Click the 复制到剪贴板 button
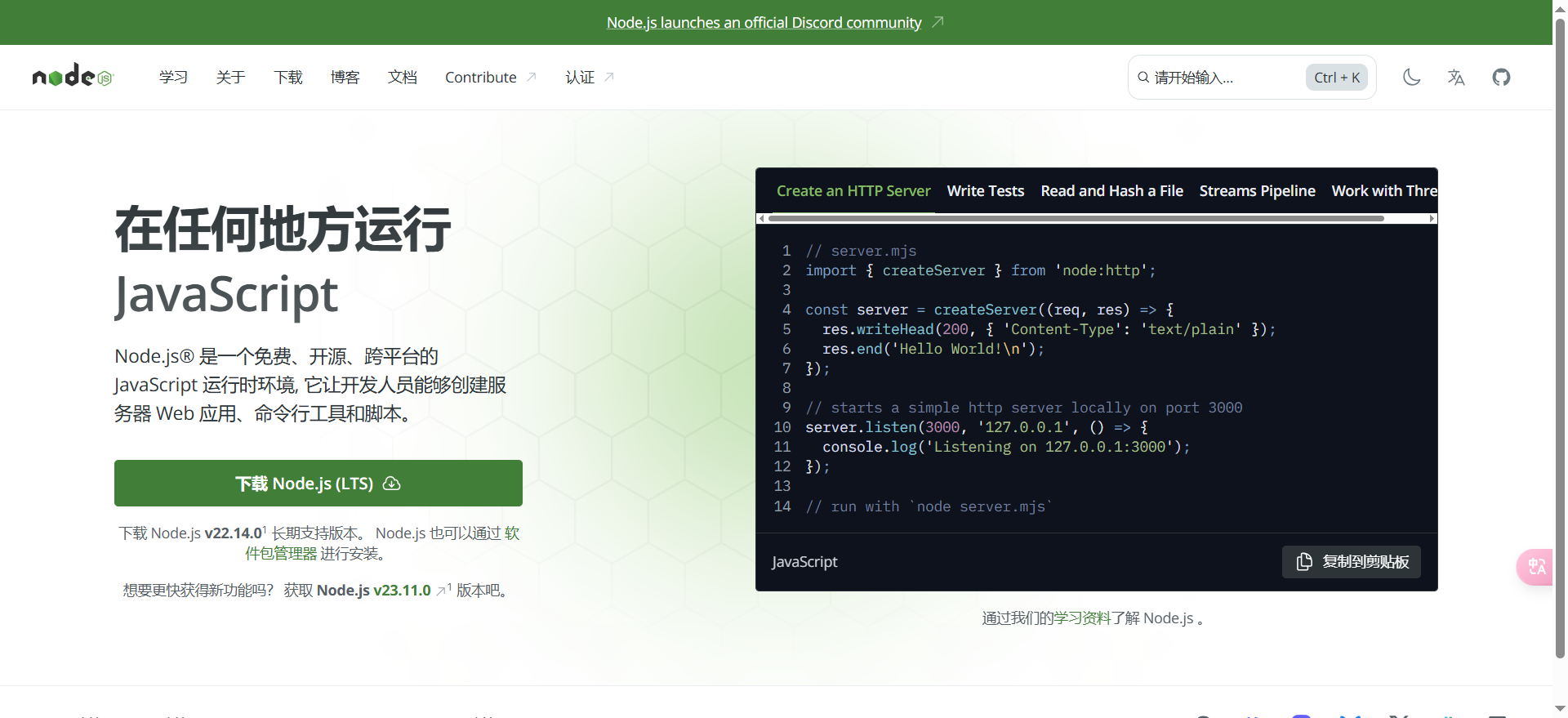Screen dimensions: 1568x718 click(x=1352, y=562)
